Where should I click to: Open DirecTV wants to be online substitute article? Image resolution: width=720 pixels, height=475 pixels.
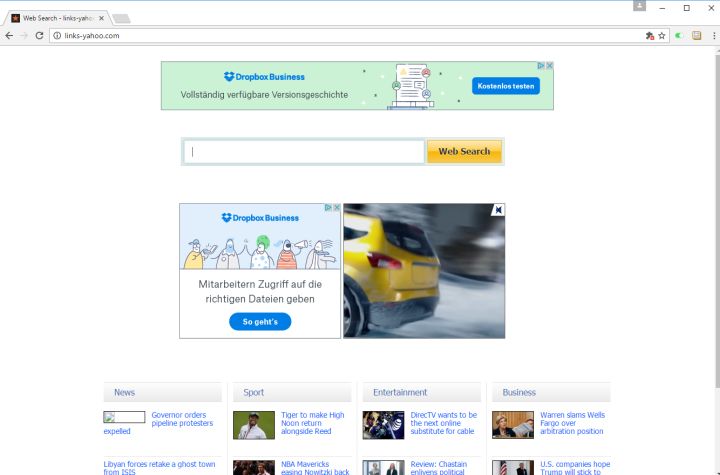(444, 423)
